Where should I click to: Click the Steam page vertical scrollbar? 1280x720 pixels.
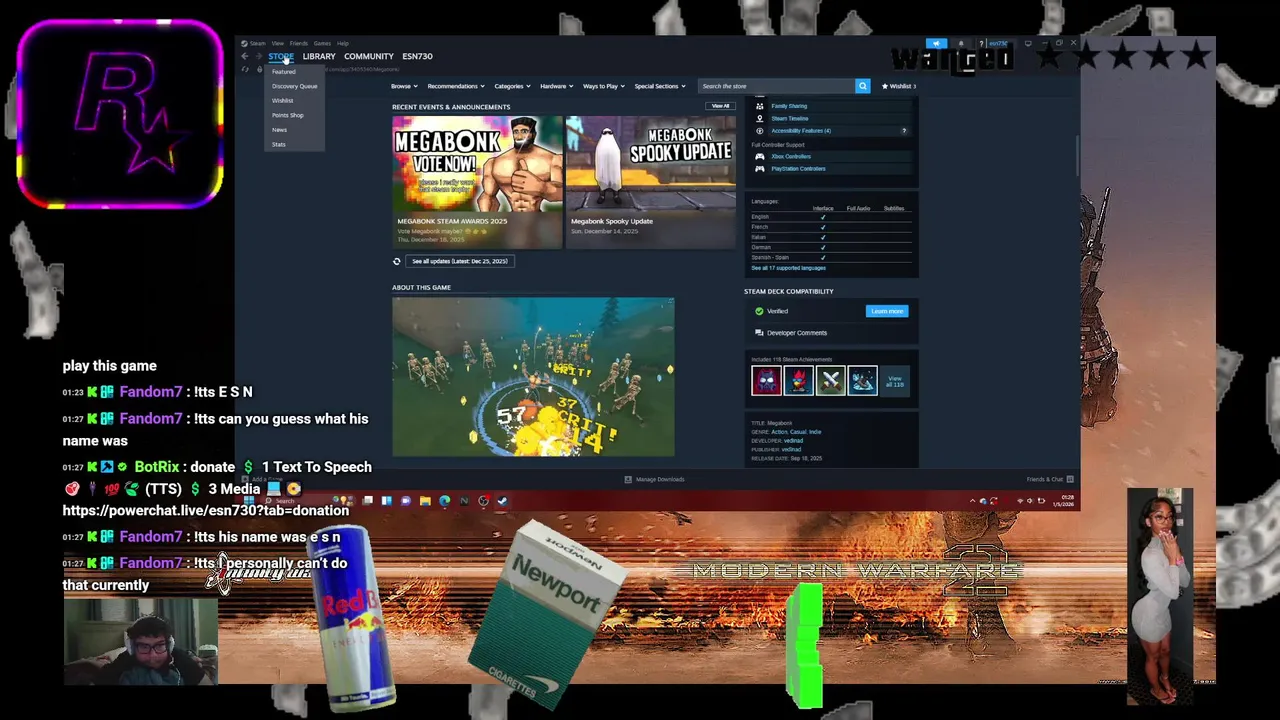[1077, 154]
